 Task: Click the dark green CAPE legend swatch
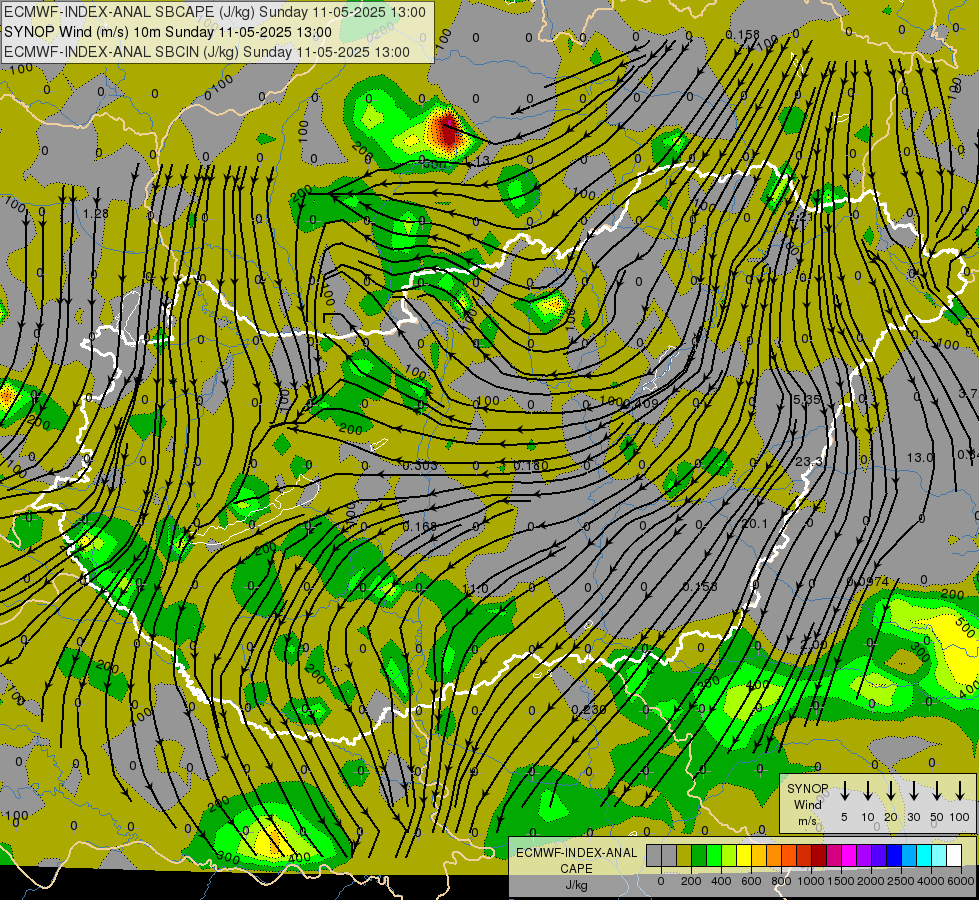pos(699,855)
